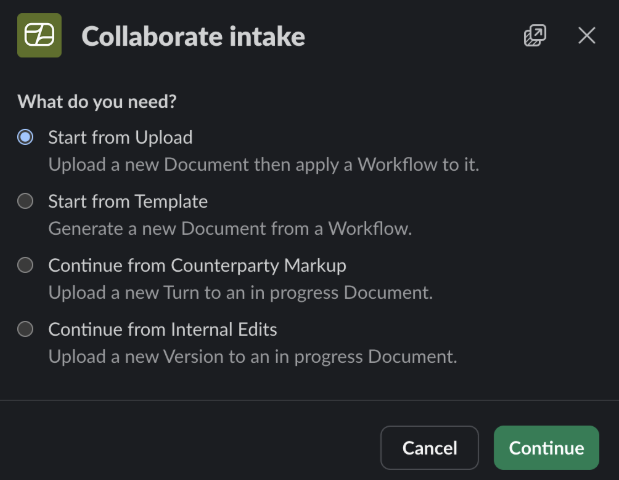This screenshot has height=480, width=619.
Task: Click the 'Start from Upload' label
Action: point(120,137)
